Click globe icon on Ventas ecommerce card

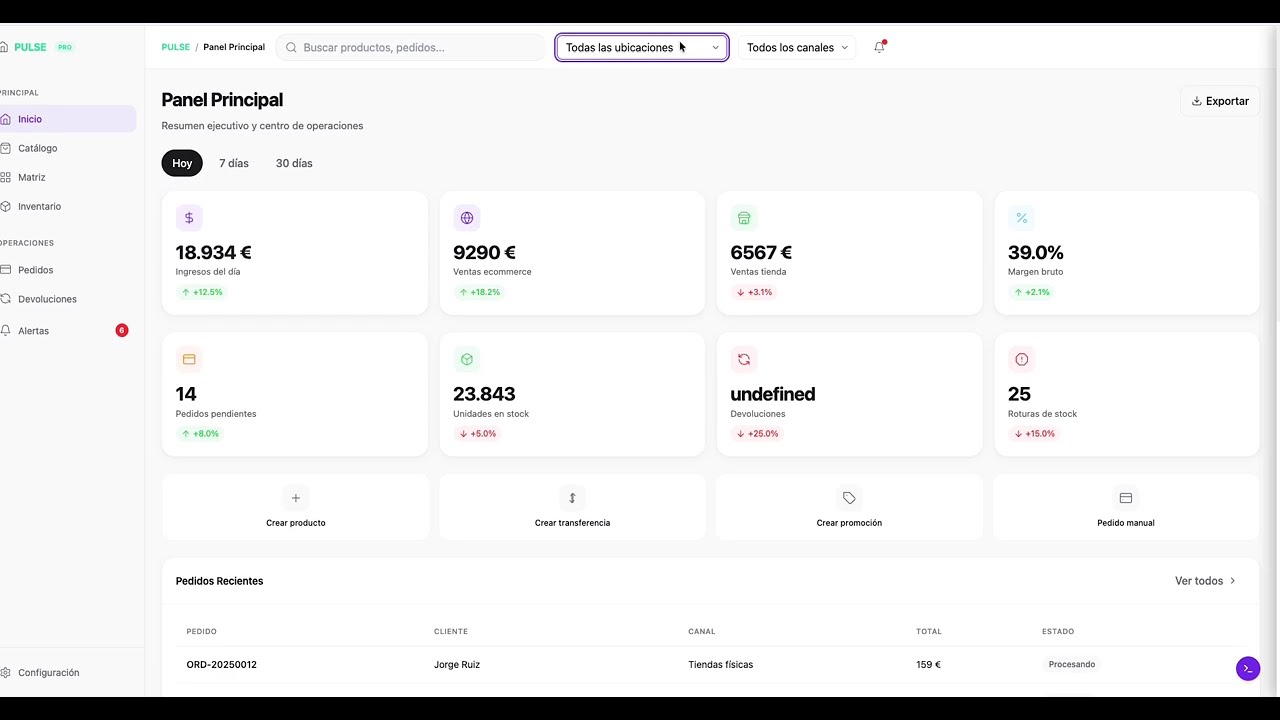point(466,218)
